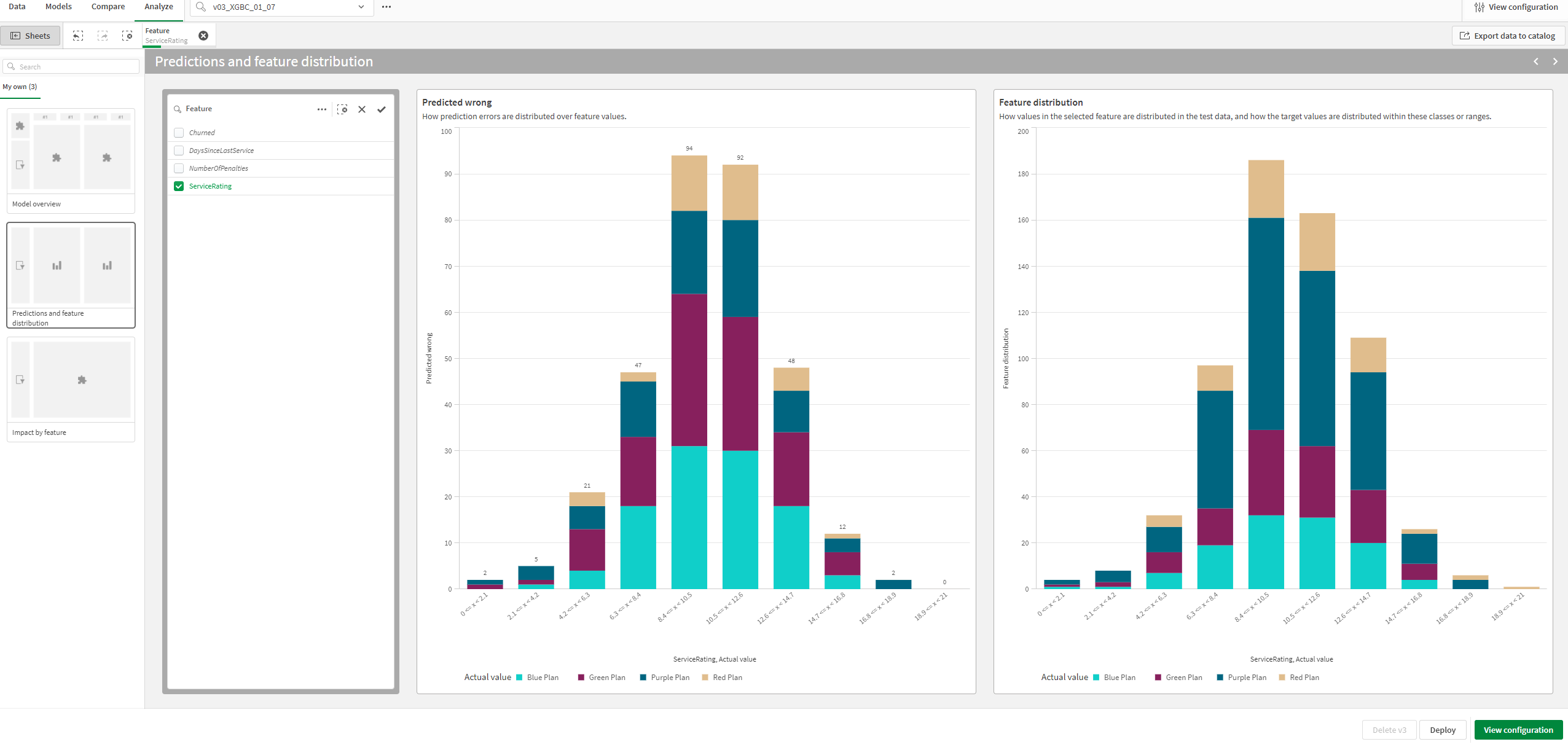This screenshot has width=1568, height=747.
Task: Click the ellipsis menu top navigation bar
Action: point(386,7)
